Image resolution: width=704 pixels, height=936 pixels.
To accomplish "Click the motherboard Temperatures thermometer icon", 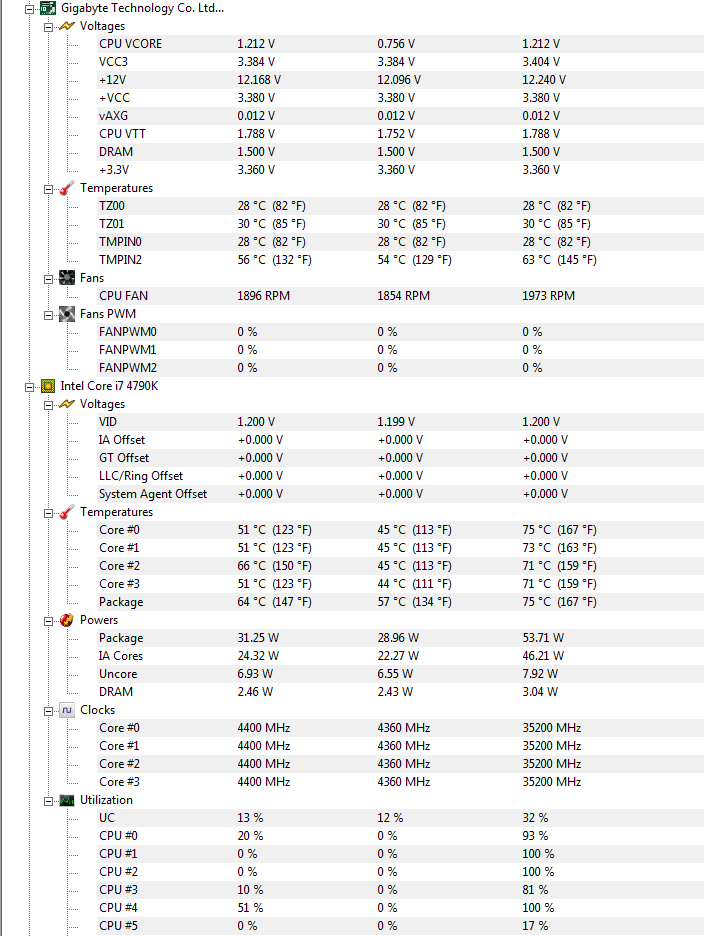I will (x=67, y=189).
